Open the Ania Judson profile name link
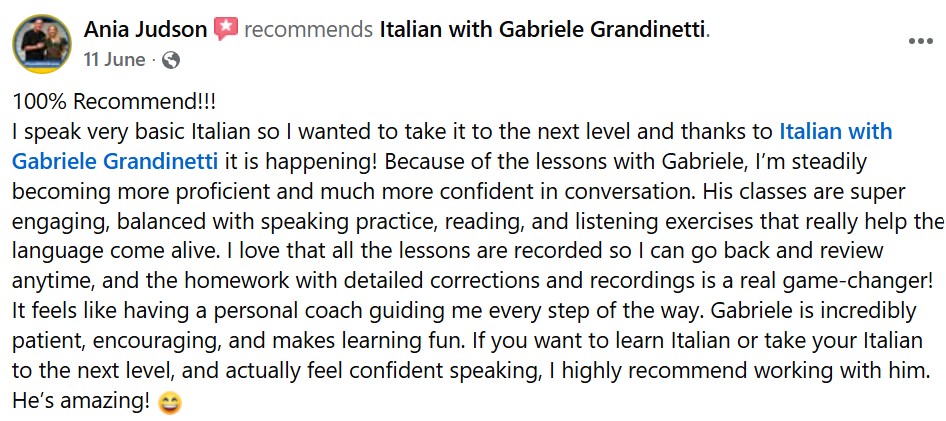 pyautogui.click(x=146, y=30)
